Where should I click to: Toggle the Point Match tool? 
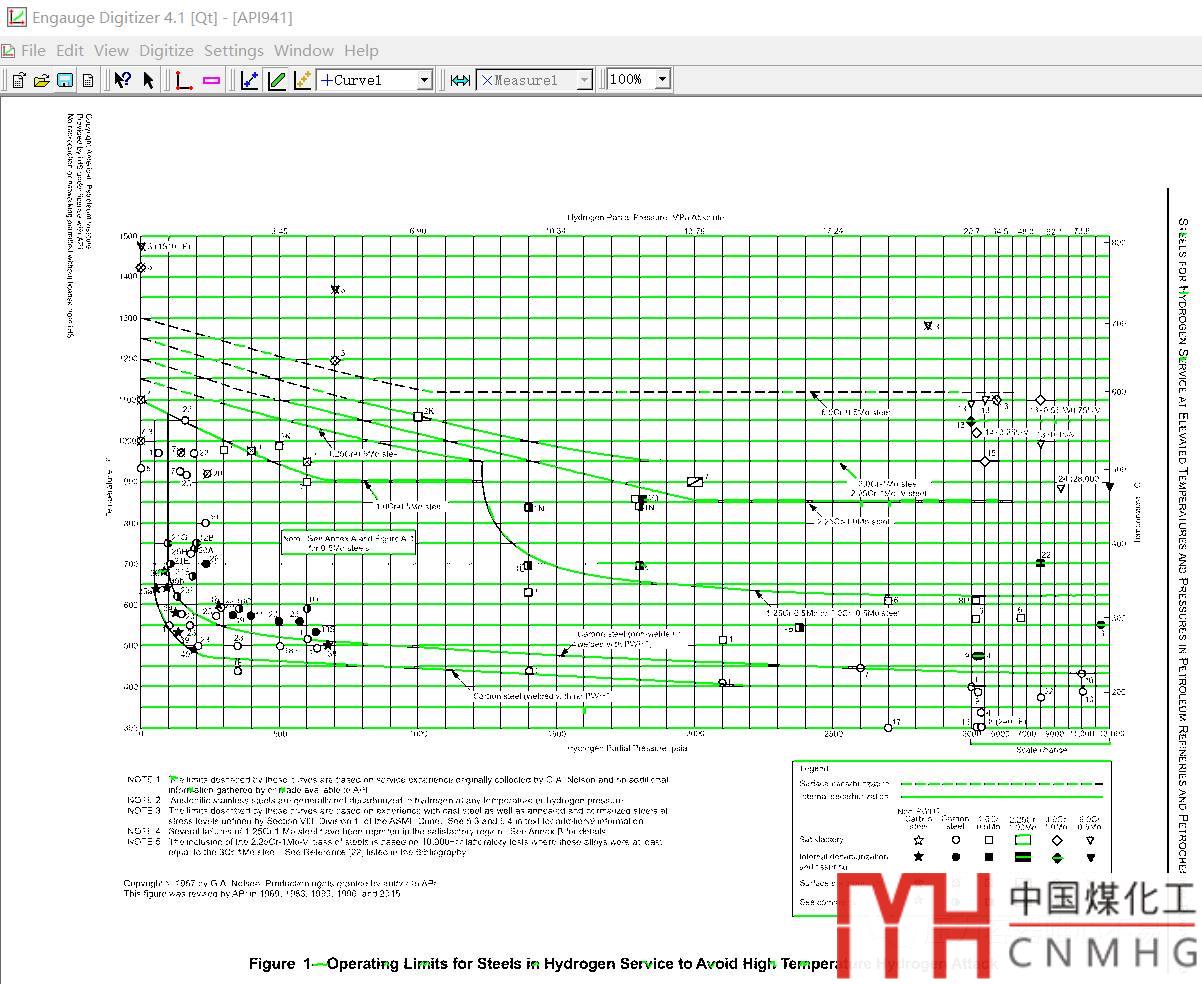tap(302, 80)
